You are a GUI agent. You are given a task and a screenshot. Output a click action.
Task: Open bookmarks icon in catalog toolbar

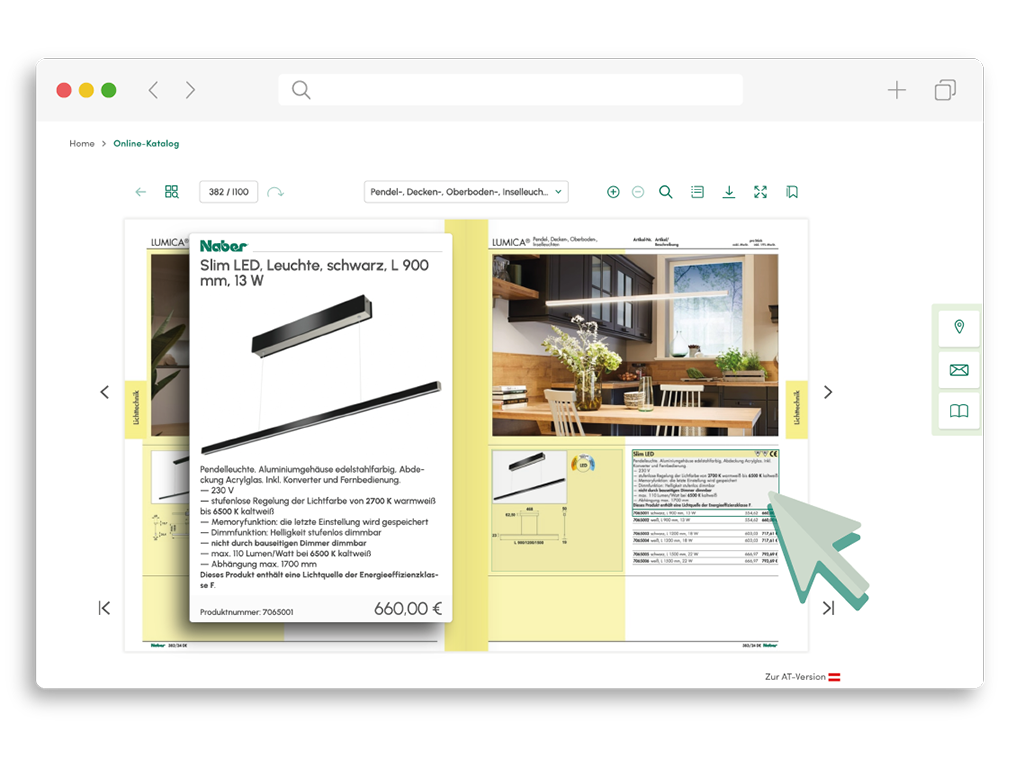point(792,192)
